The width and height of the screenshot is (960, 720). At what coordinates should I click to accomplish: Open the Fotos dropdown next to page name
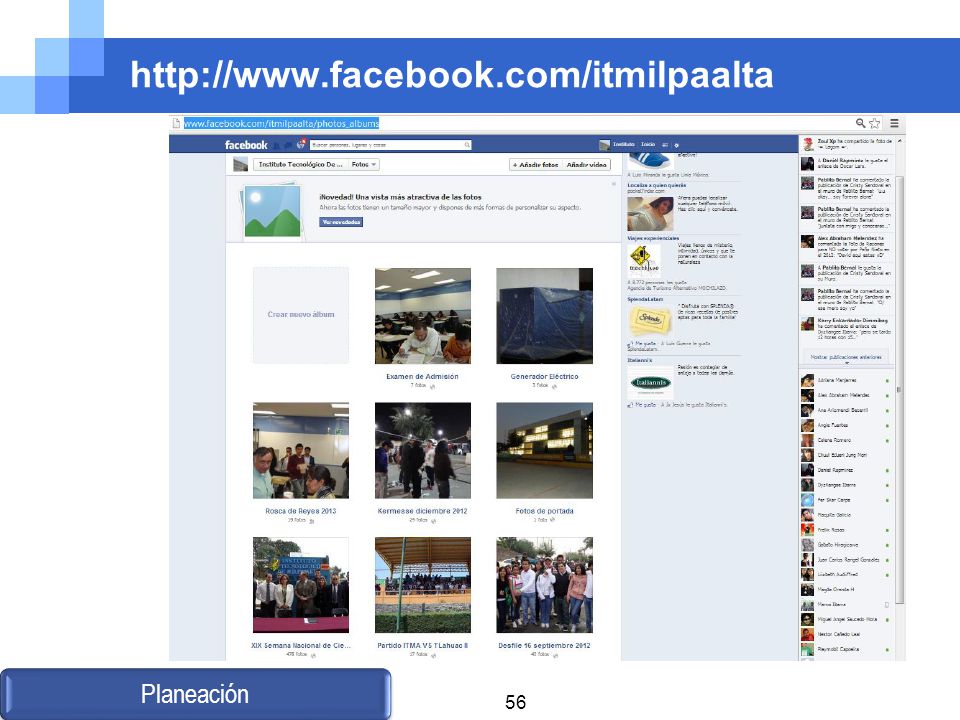click(364, 164)
